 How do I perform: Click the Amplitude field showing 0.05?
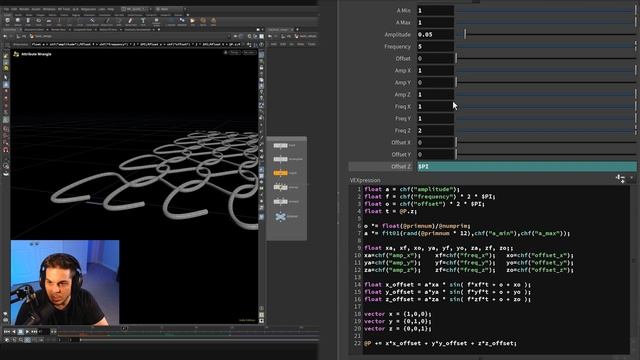coord(435,35)
